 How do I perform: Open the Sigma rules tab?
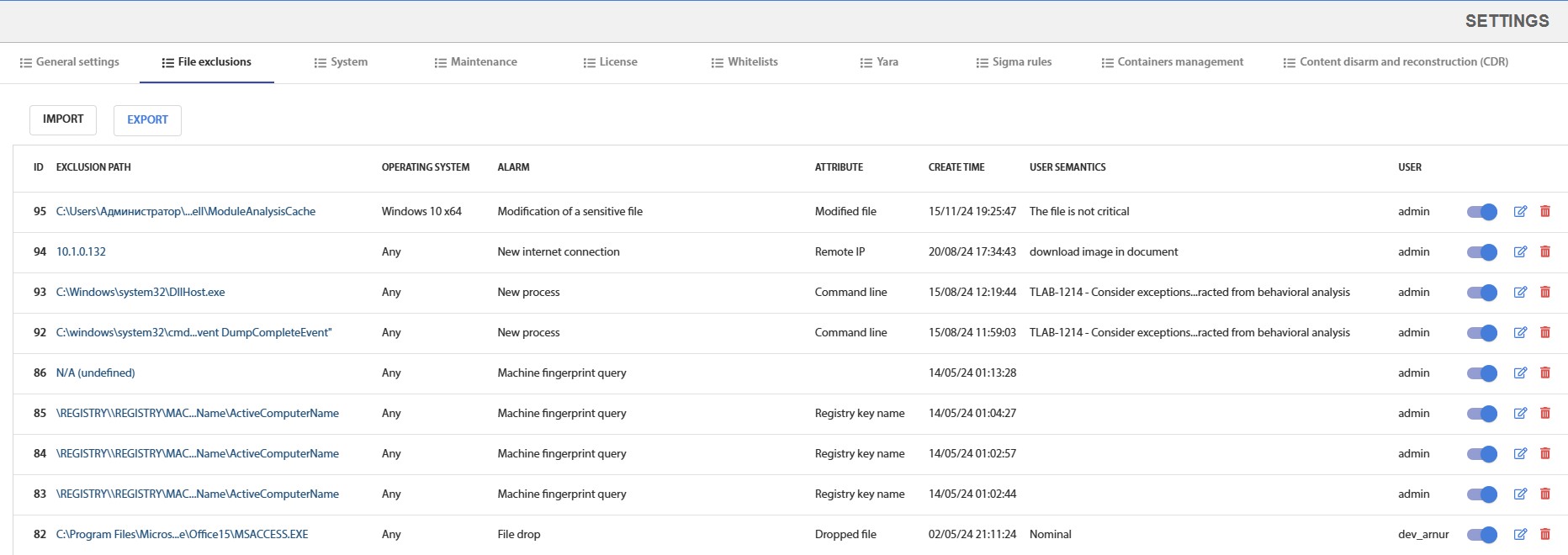point(1014,62)
